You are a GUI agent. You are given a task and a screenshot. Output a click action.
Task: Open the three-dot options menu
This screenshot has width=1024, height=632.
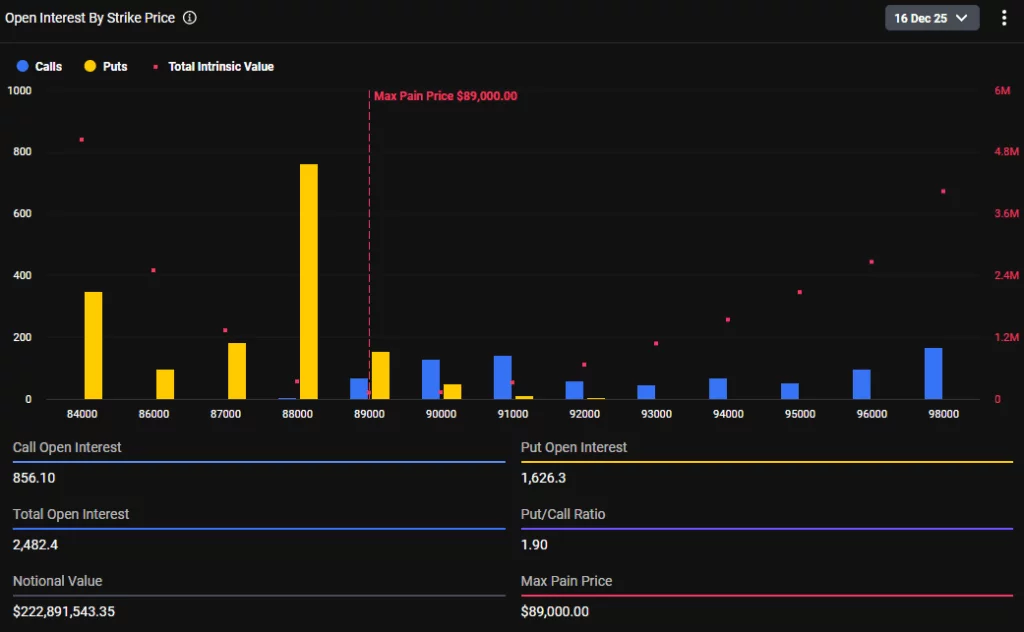pyautogui.click(x=1004, y=18)
